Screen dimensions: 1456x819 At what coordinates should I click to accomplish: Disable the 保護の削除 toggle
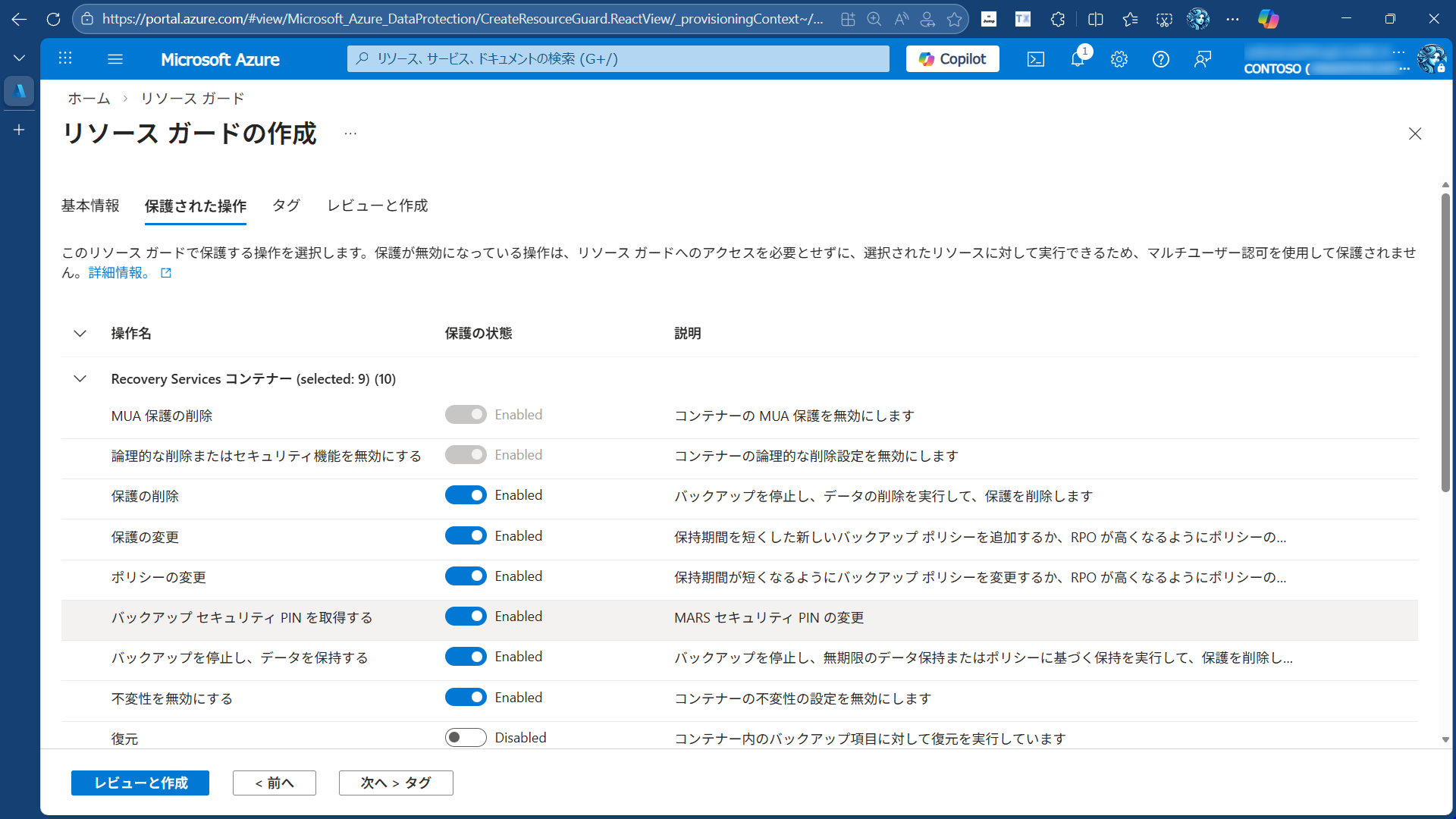[466, 494]
